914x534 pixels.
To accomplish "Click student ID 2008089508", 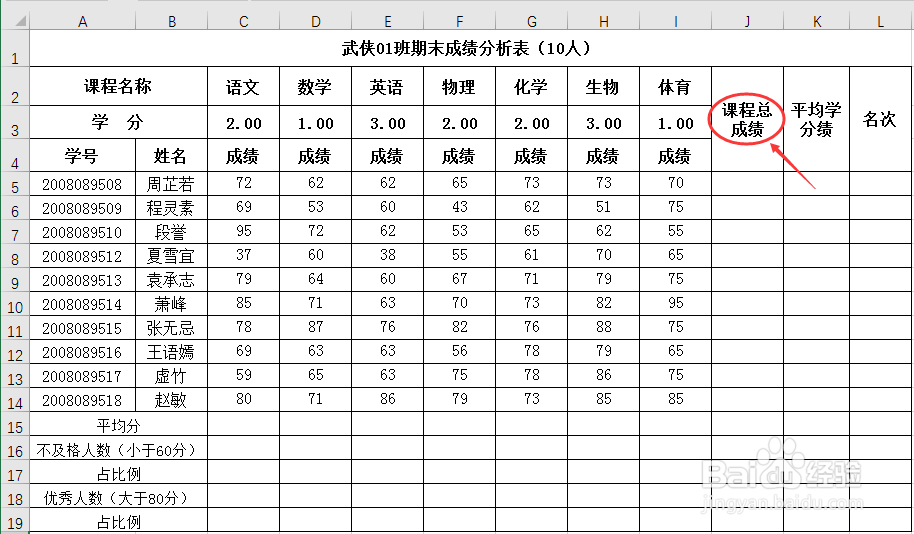I will [82, 184].
